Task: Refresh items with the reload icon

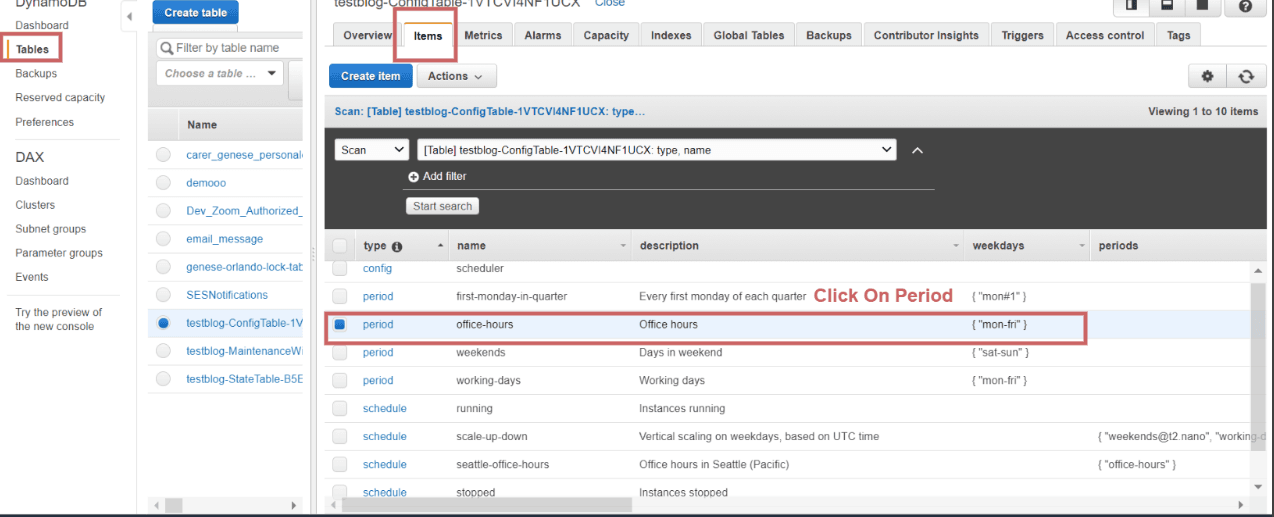Action: coord(1245,76)
